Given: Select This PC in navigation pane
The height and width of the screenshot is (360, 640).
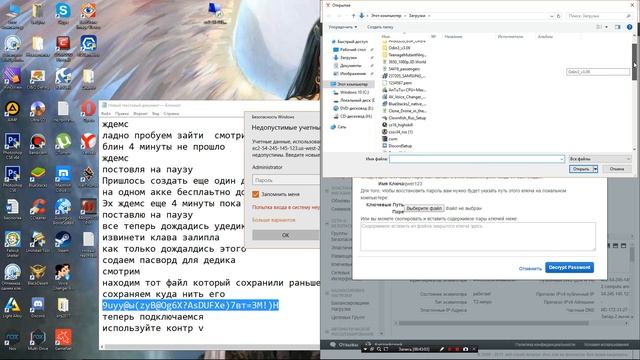Looking at the screenshot, I should click(x=349, y=84).
